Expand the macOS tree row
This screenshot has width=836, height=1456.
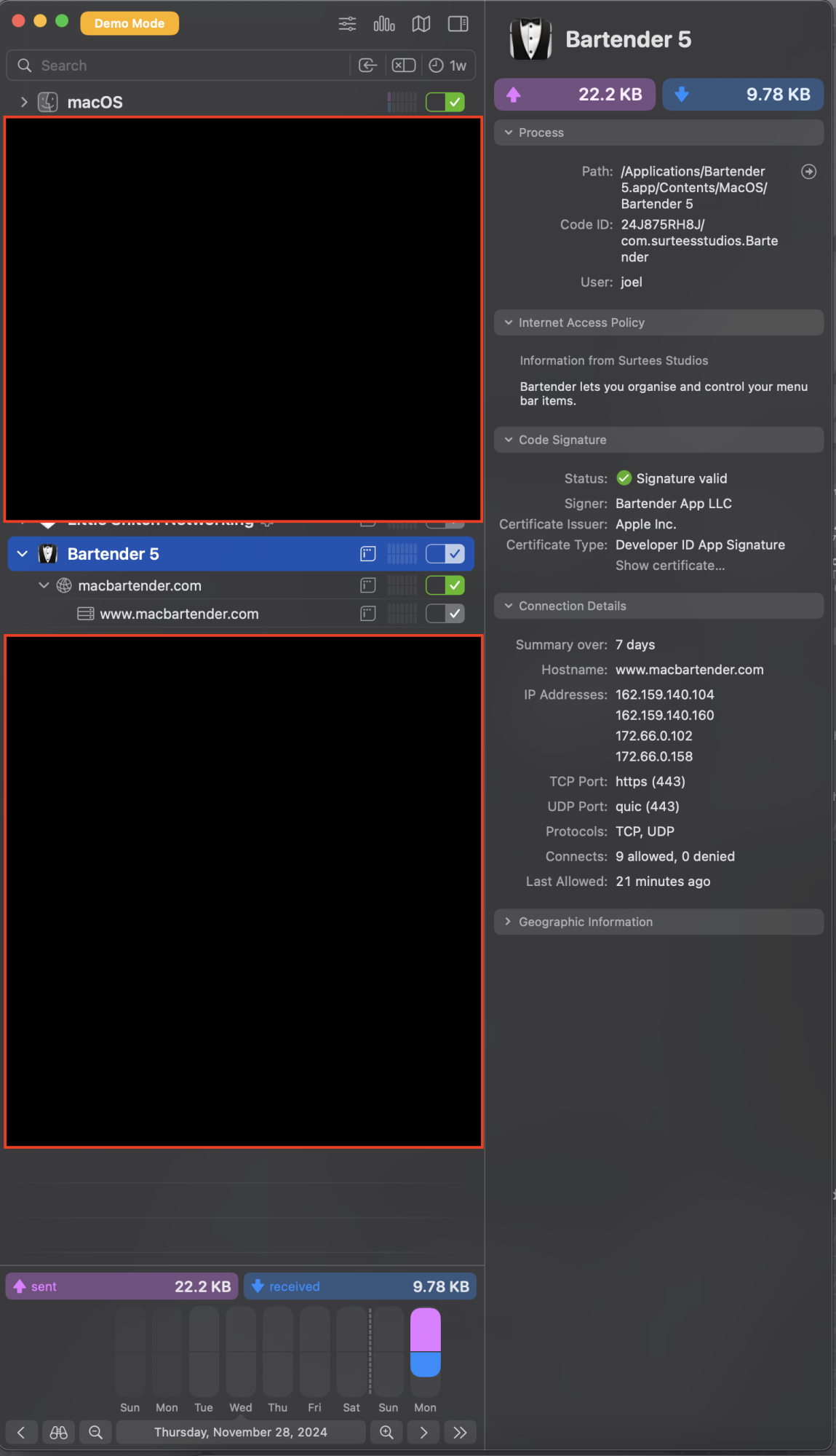tap(24, 102)
